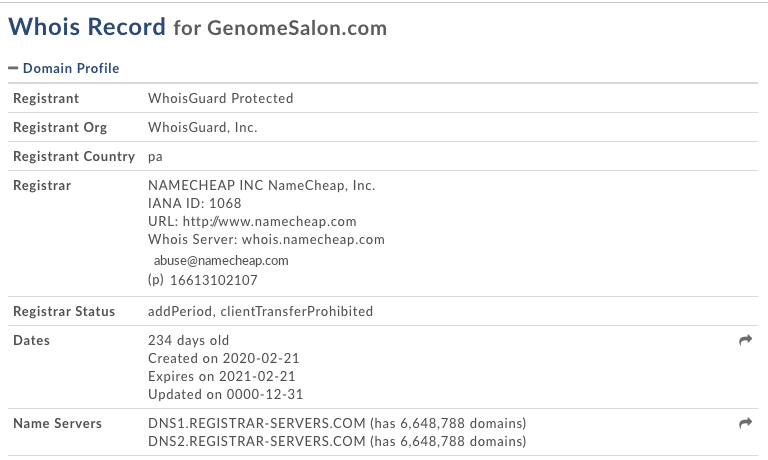This screenshot has height=460, width=768.
Task: Click DNS1.REGISTRAR-SERVERS.COM name server entry
Action: 257,423
